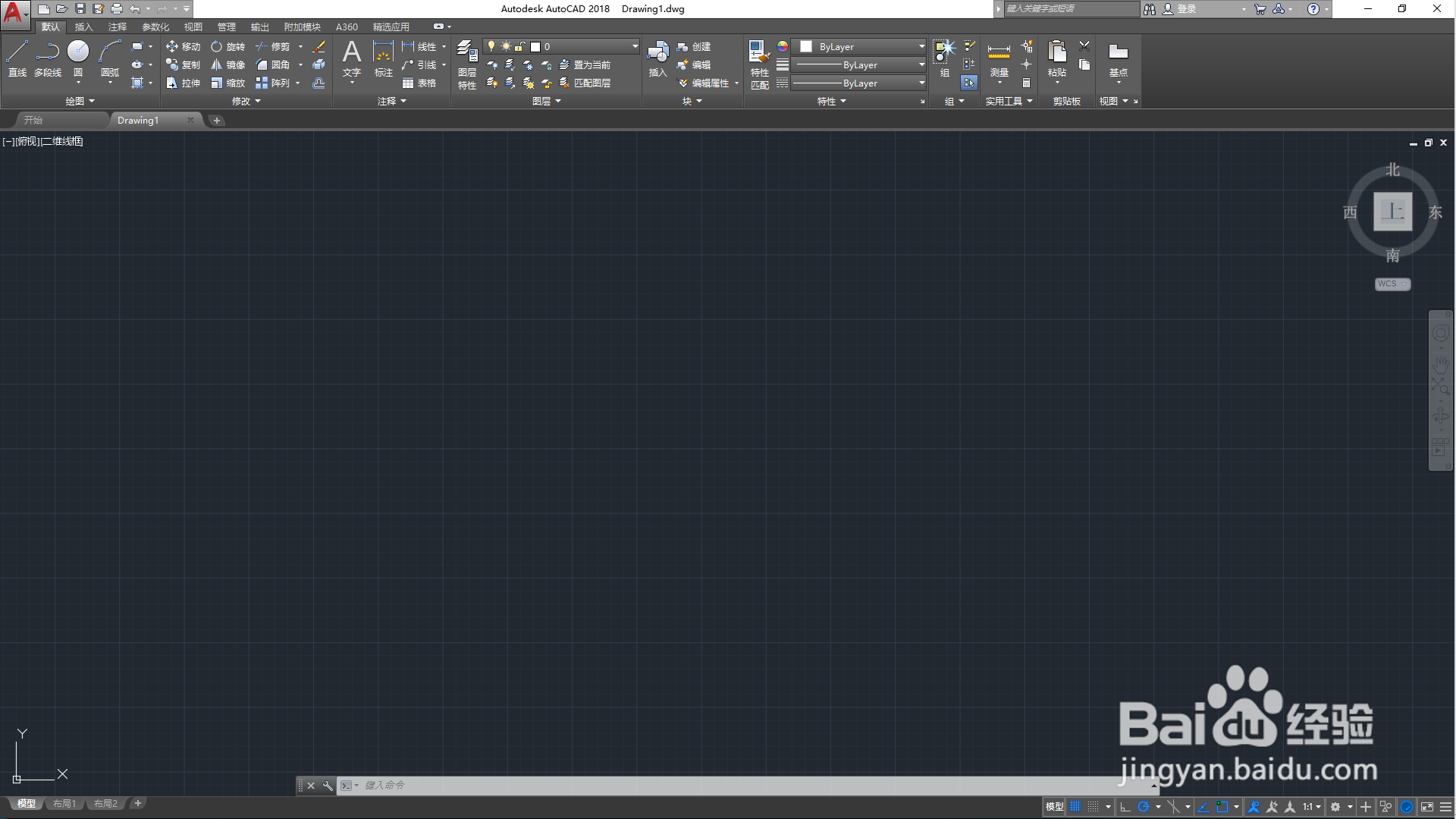The height and width of the screenshot is (819, 1456).
Task: Expand the 修改 panel flyout
Action: pyautogui.click(x=246, y=101)
